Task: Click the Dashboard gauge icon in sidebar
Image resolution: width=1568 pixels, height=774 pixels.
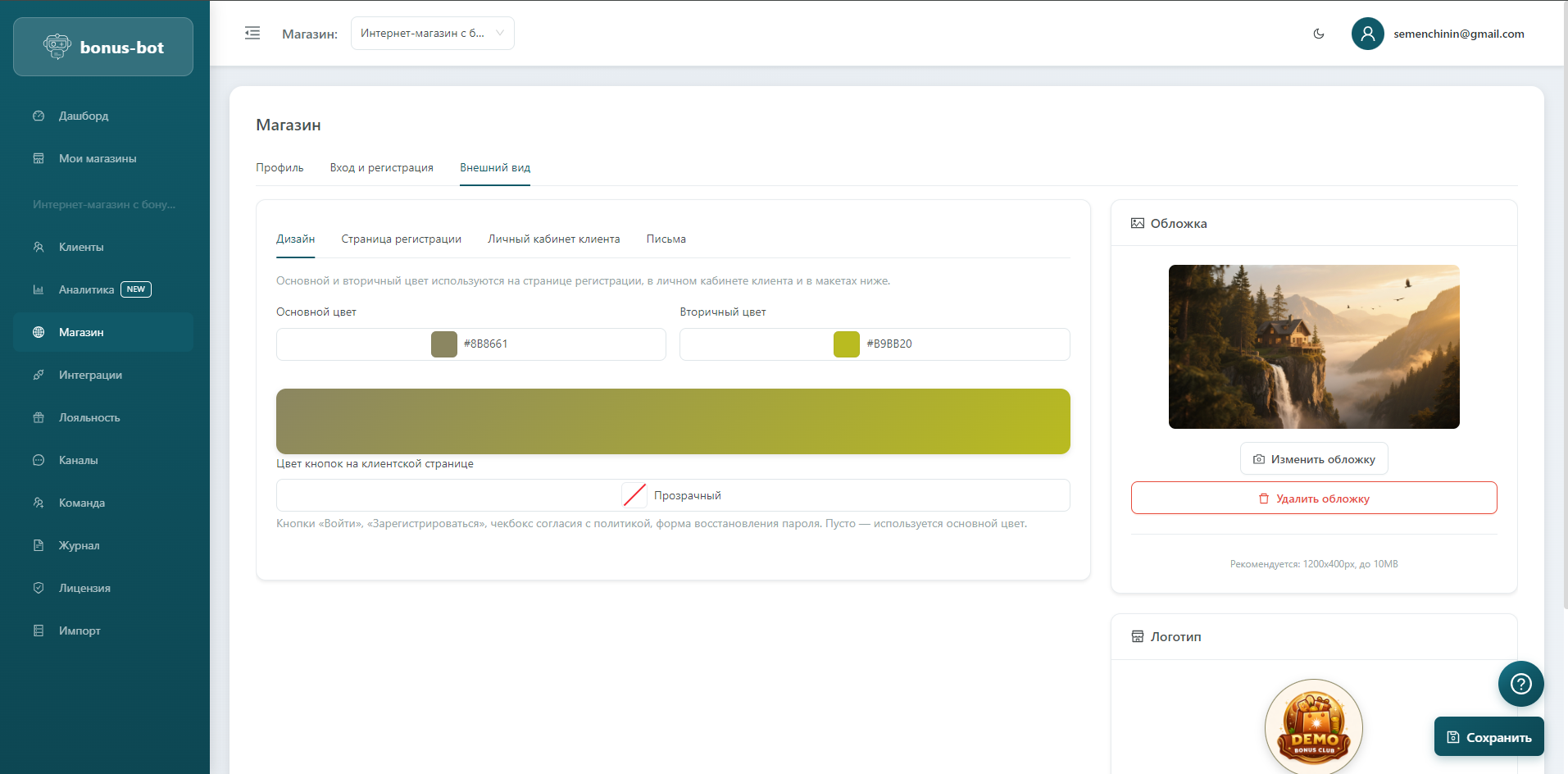Action: (39, 116)
